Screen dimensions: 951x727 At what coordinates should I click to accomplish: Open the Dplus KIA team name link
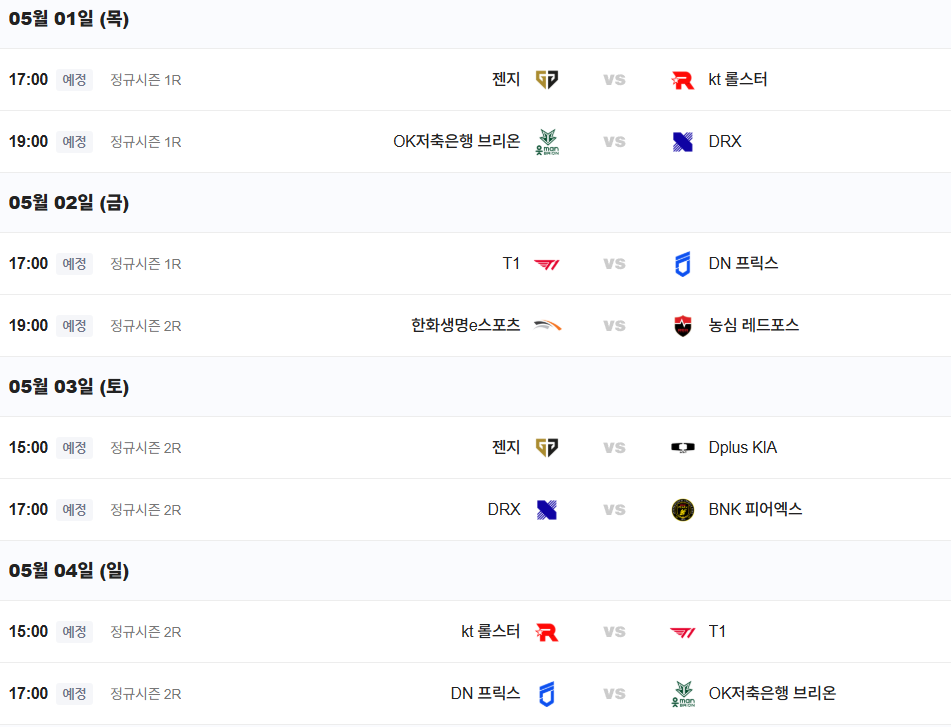click(742, 447)
